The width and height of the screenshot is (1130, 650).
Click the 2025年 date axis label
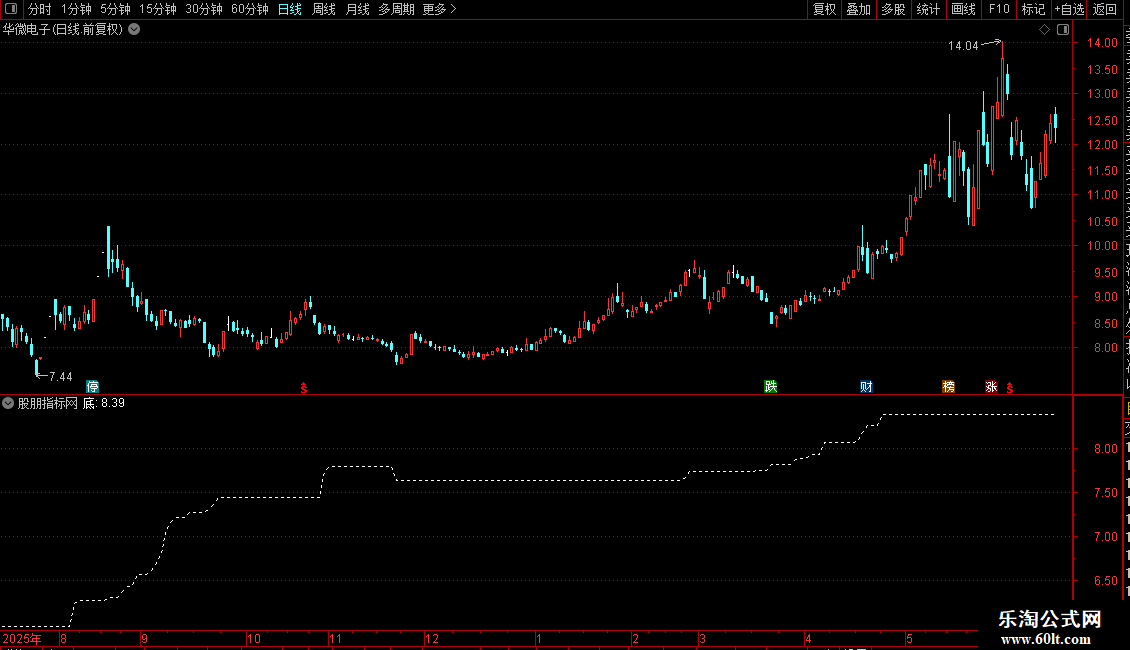click(22, 638)
